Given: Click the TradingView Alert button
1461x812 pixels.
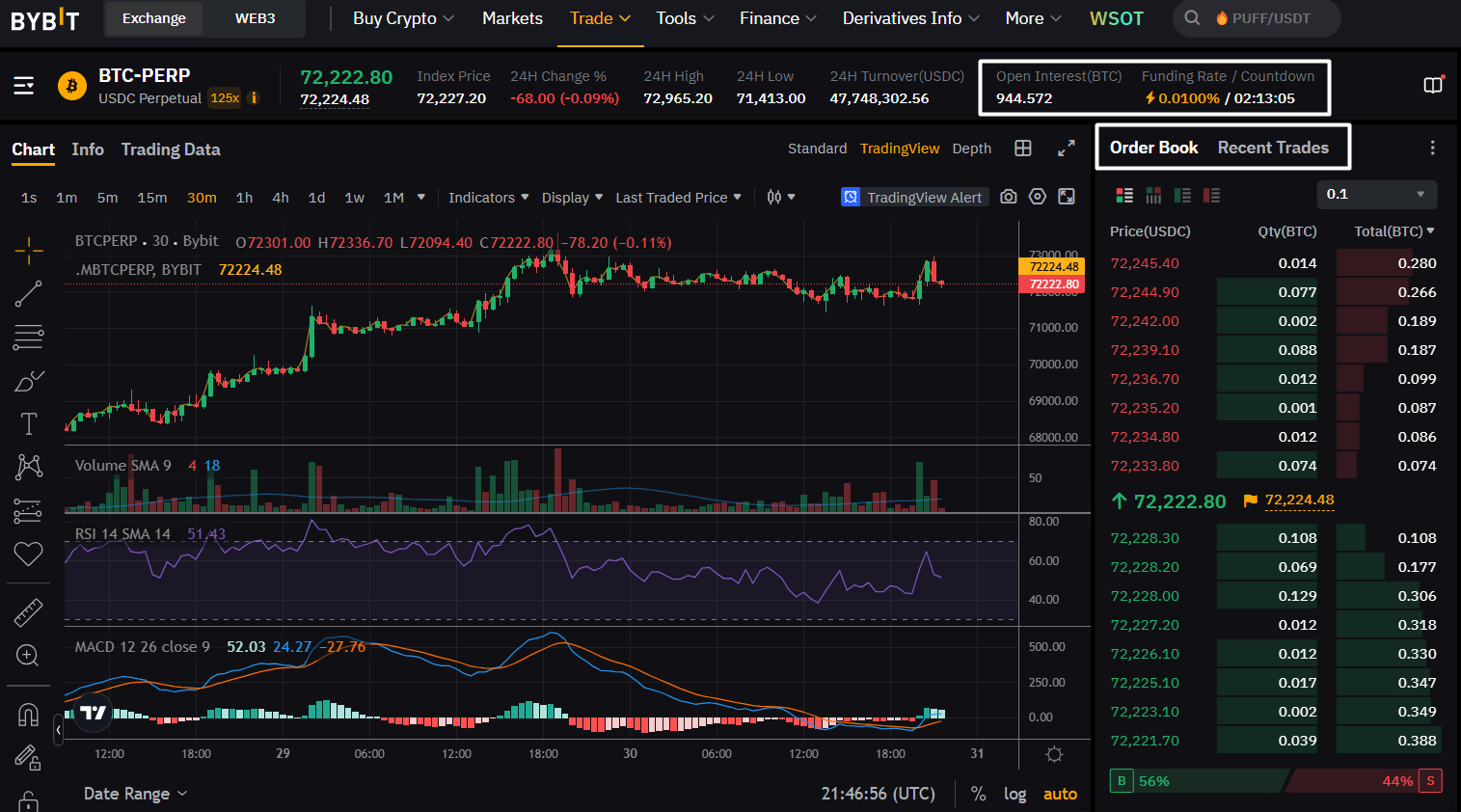Looking at the screenshot, I should click(912, 197).
